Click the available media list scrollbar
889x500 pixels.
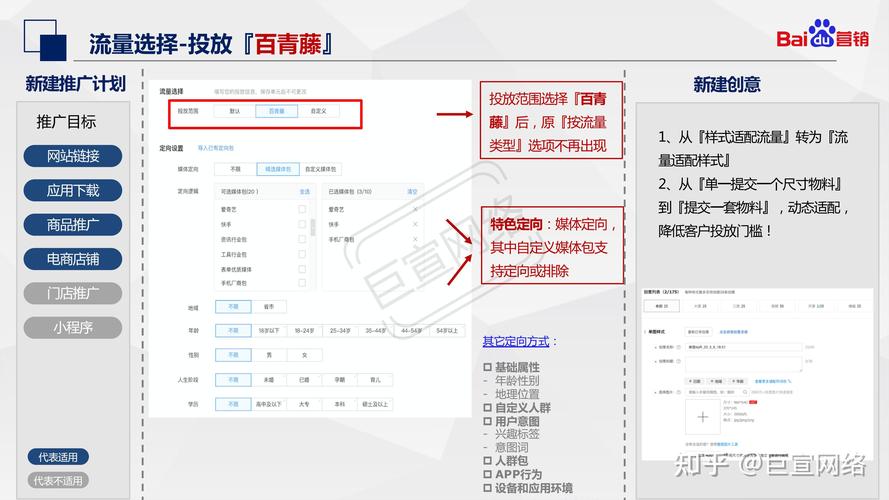312,227
